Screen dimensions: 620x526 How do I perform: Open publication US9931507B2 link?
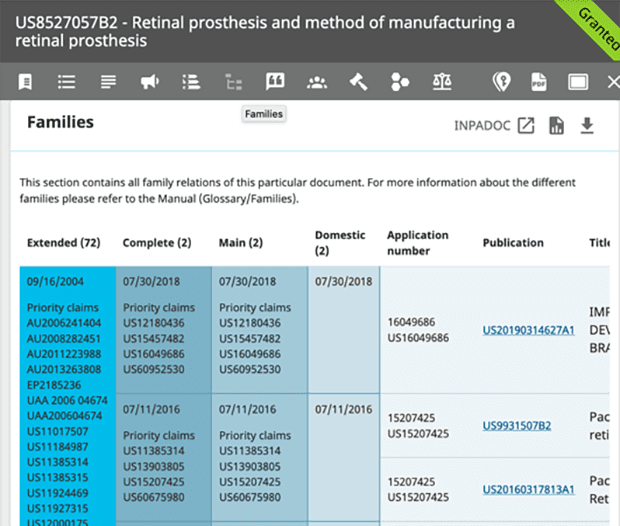[x=516, y=426]
